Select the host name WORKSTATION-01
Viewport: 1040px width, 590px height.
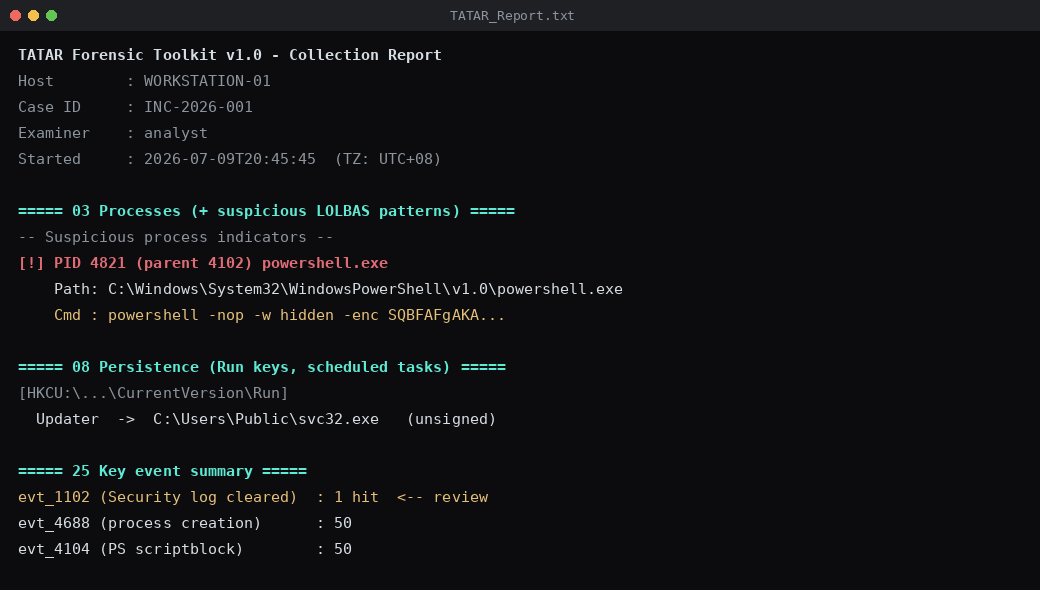coord(207,81)
